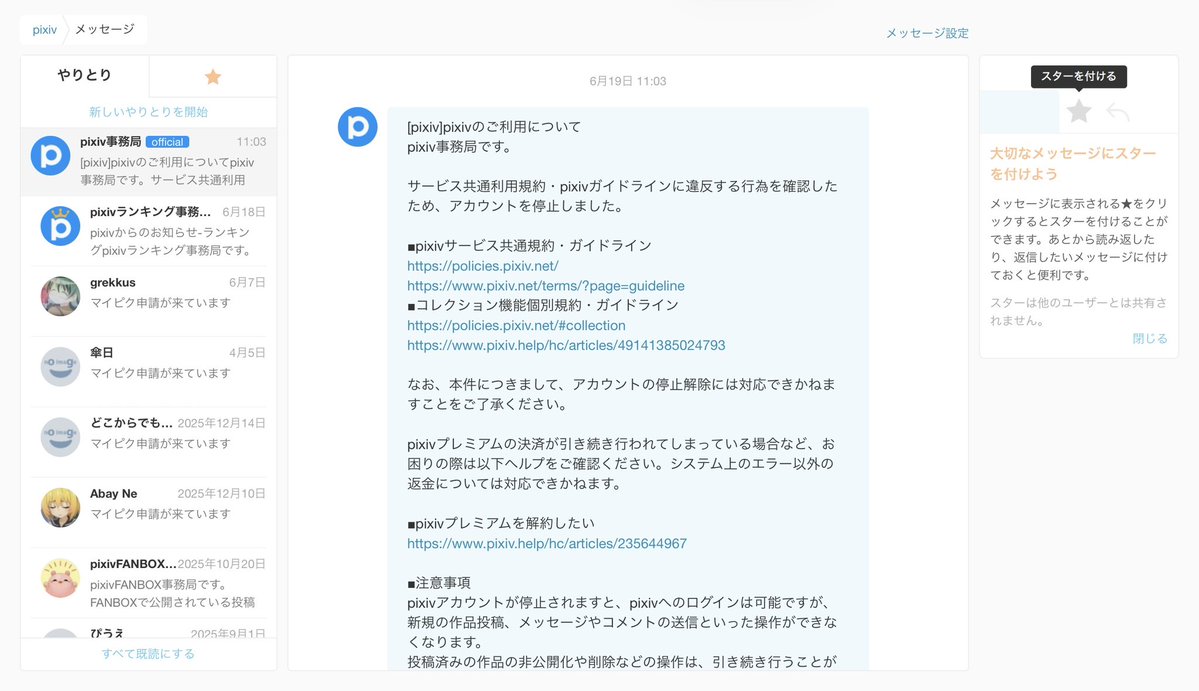Click the official badge next to pixiv事務局
Image resolution: width=1199 pixels, height=691 pixels.
[x=167, y=142]
